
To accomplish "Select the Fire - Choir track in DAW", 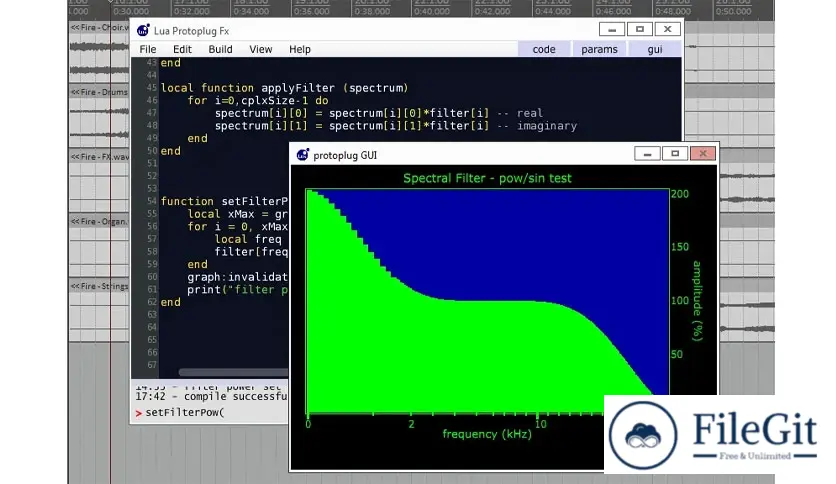I will tap(99, 27).
